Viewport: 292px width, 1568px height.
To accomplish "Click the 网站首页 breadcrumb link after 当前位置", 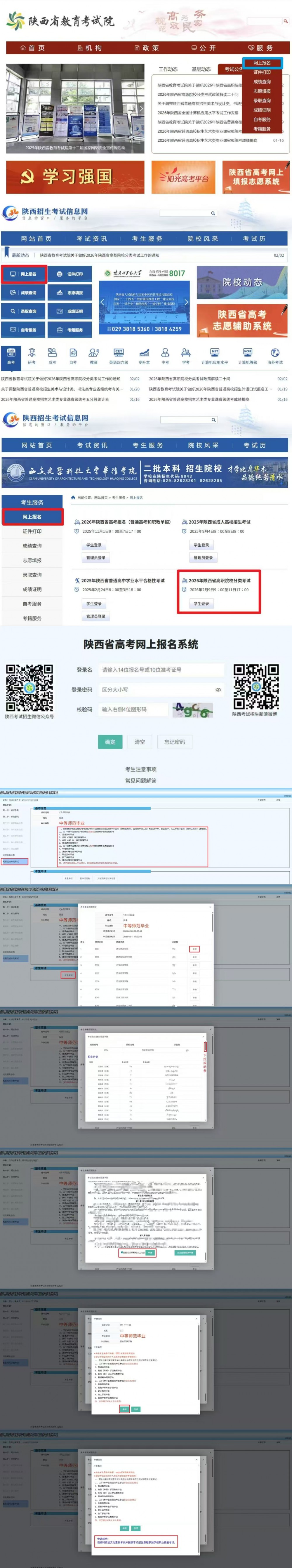I will point(101,497).
